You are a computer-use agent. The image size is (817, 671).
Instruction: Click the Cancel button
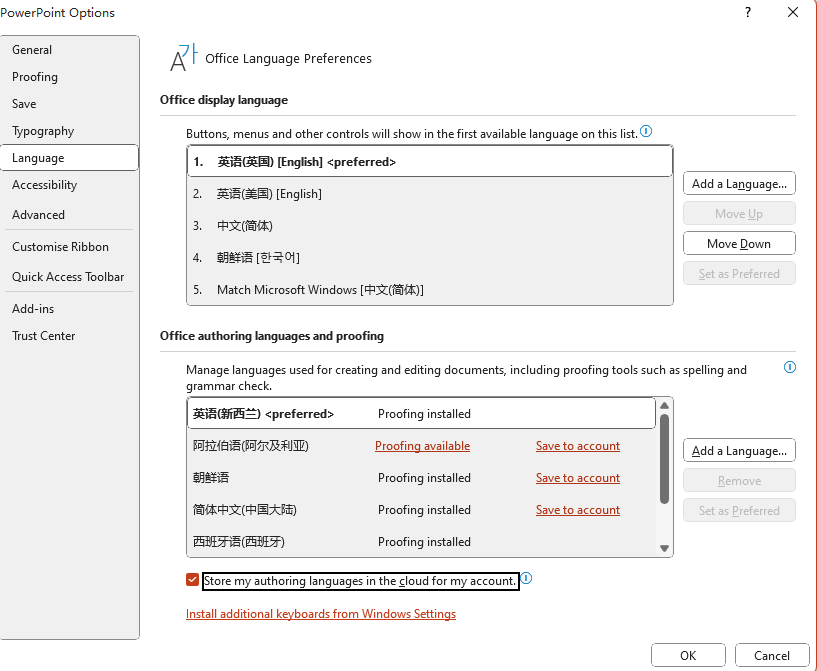point(772,655)
